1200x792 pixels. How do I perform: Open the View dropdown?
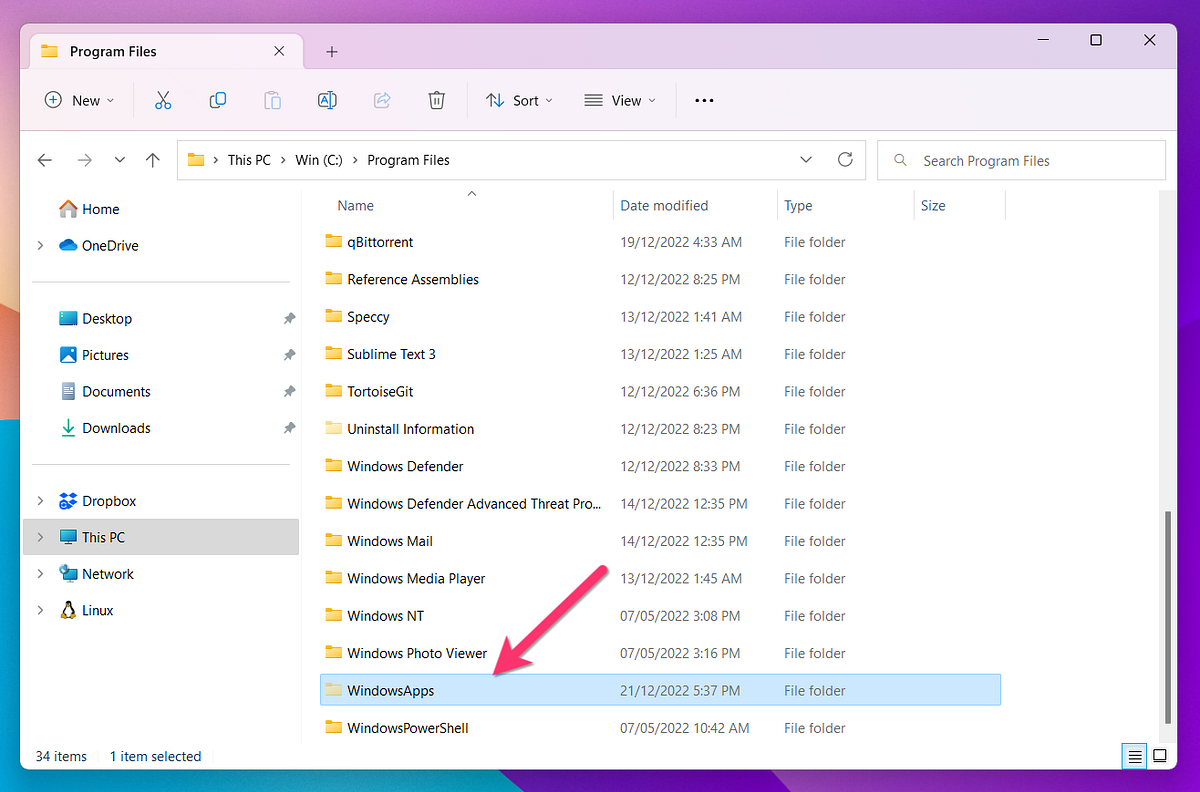click(x=619, y=100)
